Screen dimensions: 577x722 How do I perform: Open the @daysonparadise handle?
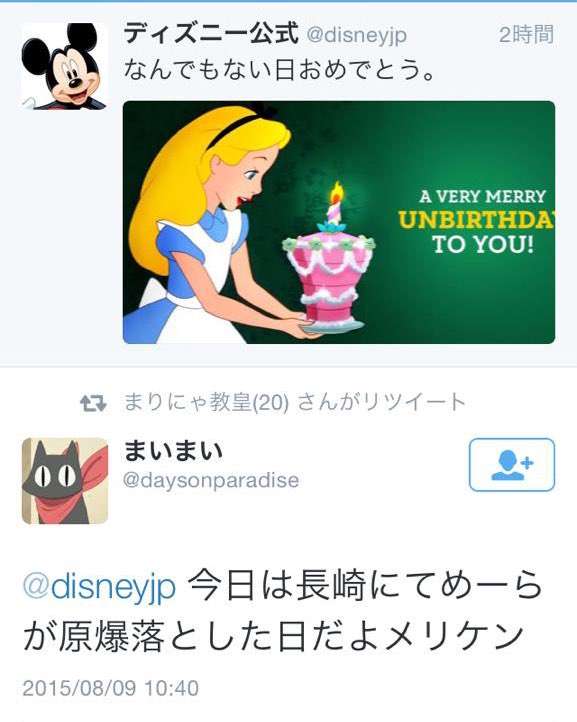click(211, 480)
